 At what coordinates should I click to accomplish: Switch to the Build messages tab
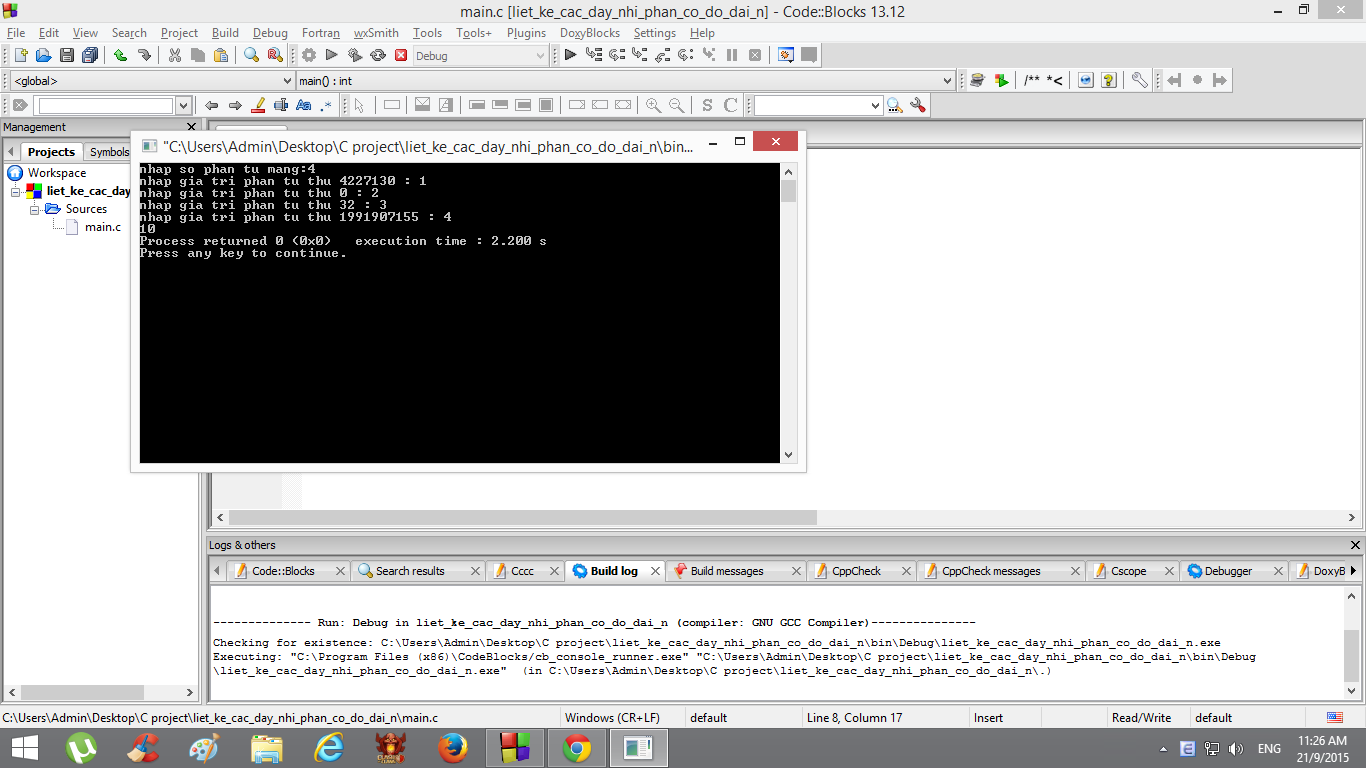click(726, 571)
